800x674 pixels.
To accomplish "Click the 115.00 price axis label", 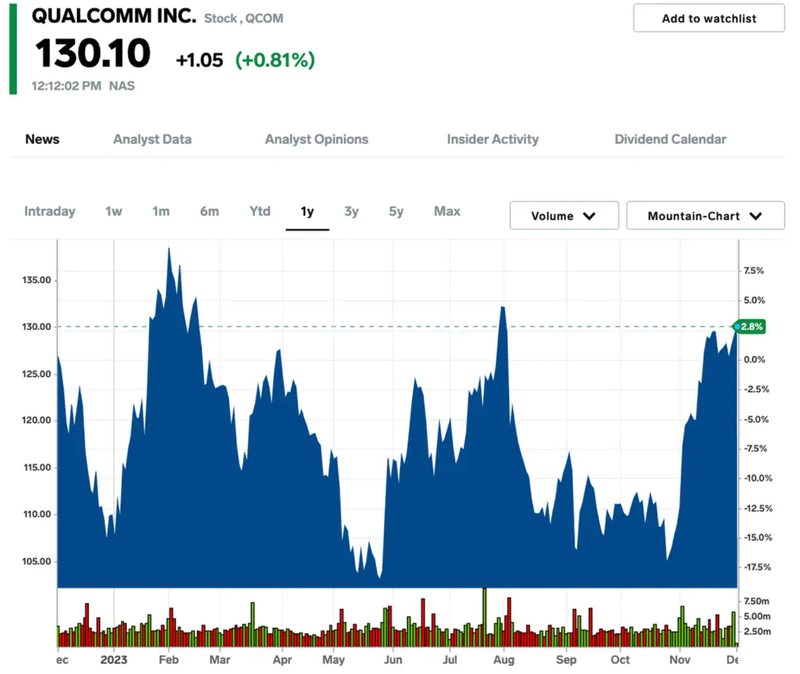I will pyautogui.click(x=37, y=467).
